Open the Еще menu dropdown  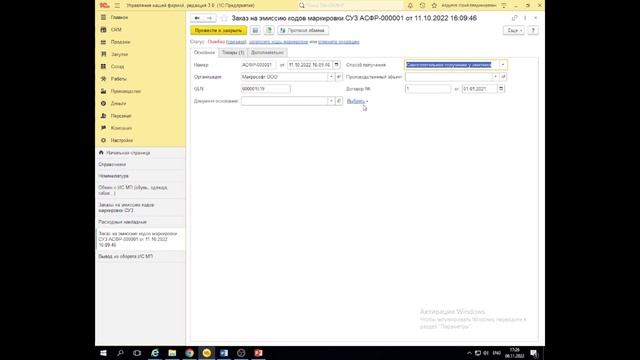(514, 31)
